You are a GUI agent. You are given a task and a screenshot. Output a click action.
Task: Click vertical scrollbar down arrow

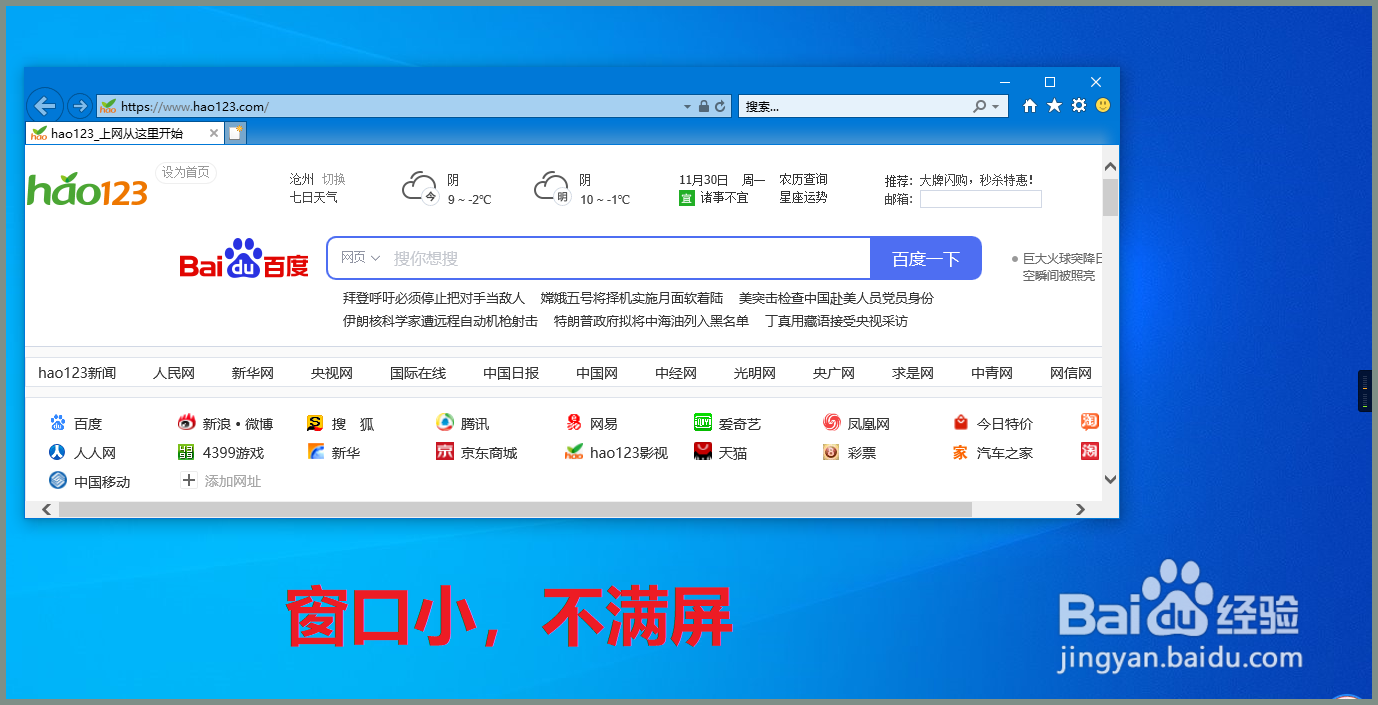(1110, 480)
